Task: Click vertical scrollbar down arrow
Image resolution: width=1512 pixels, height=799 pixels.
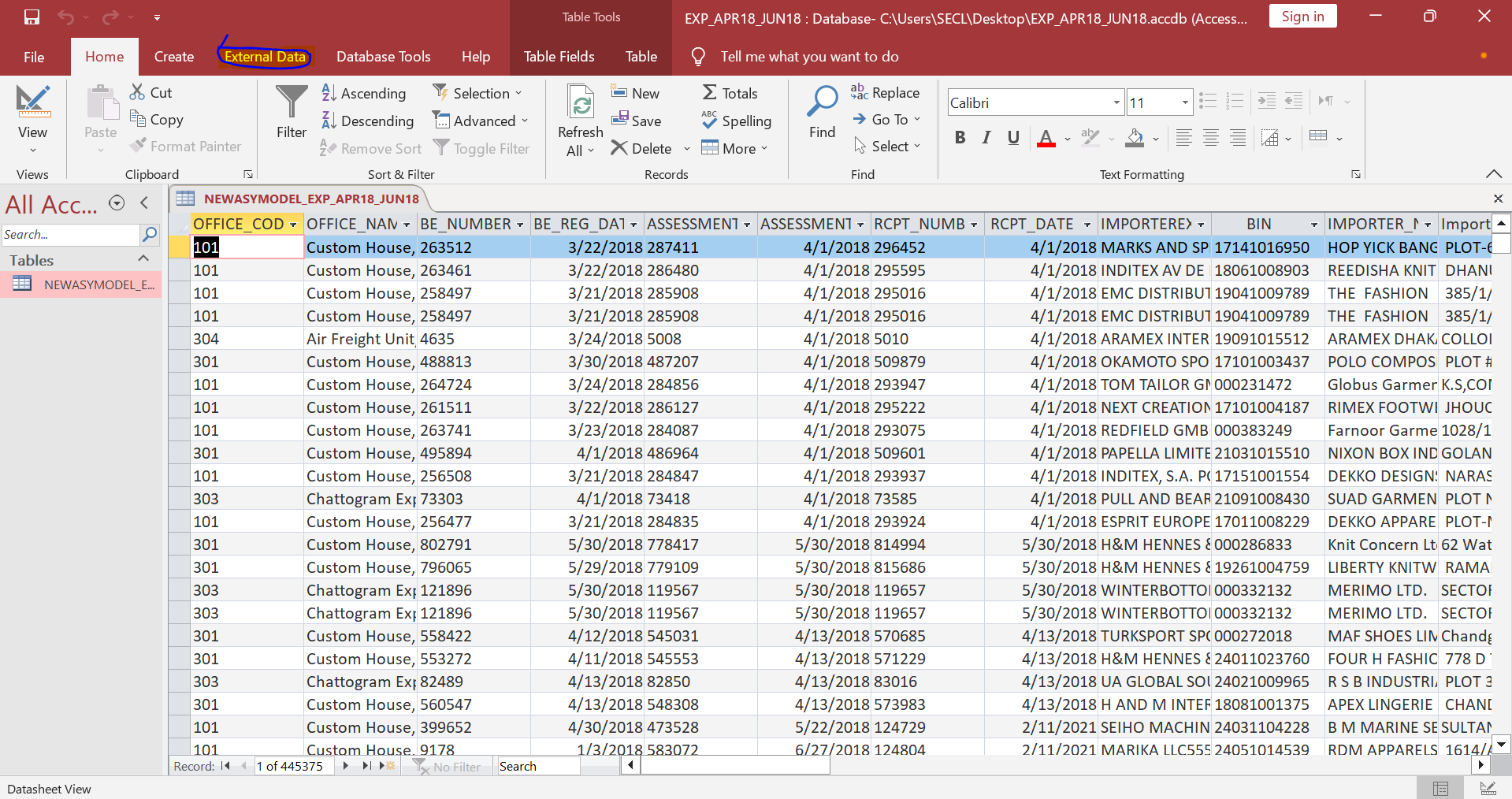Action: (x=1502, y=743)
